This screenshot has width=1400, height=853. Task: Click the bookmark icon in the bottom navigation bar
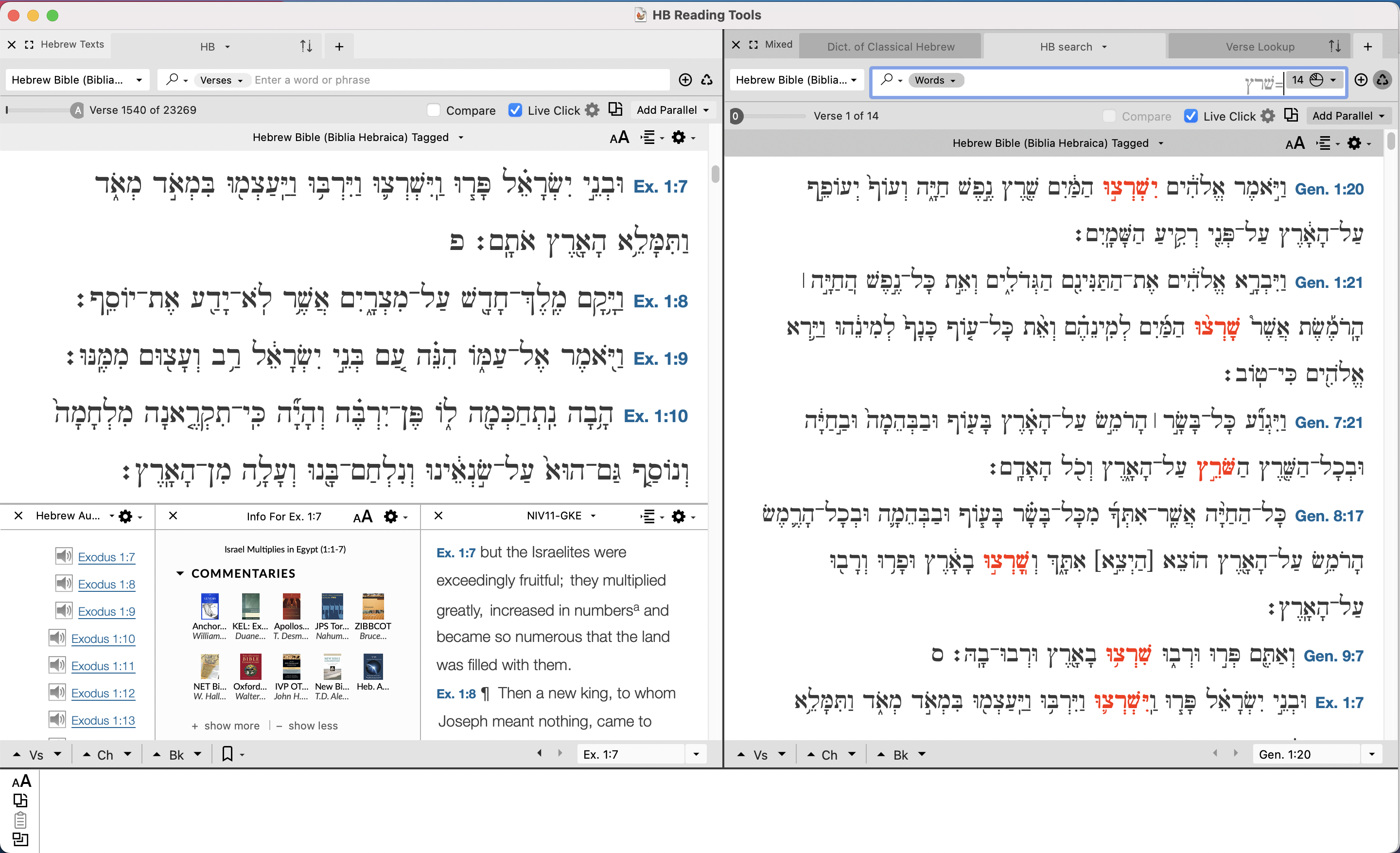[228, 754]
